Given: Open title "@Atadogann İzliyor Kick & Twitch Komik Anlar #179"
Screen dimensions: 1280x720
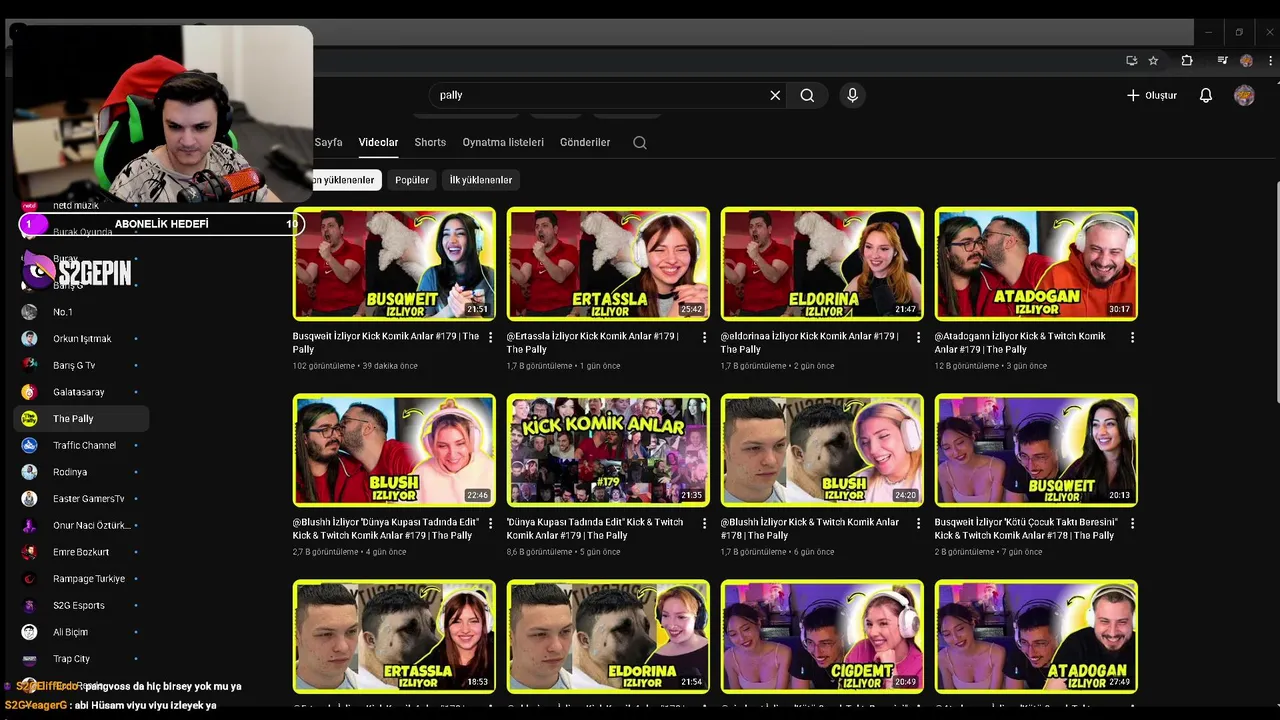Looking at the screenshot, I should 1020,343.
